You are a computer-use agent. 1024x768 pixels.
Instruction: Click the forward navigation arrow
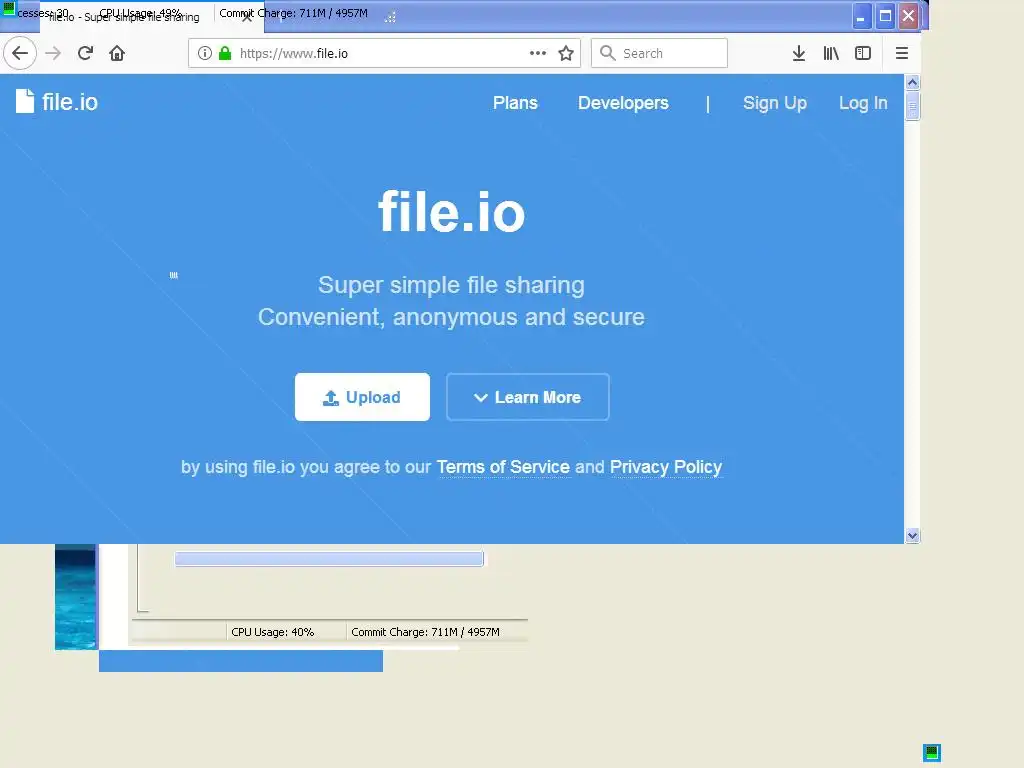tap(53, 54)
